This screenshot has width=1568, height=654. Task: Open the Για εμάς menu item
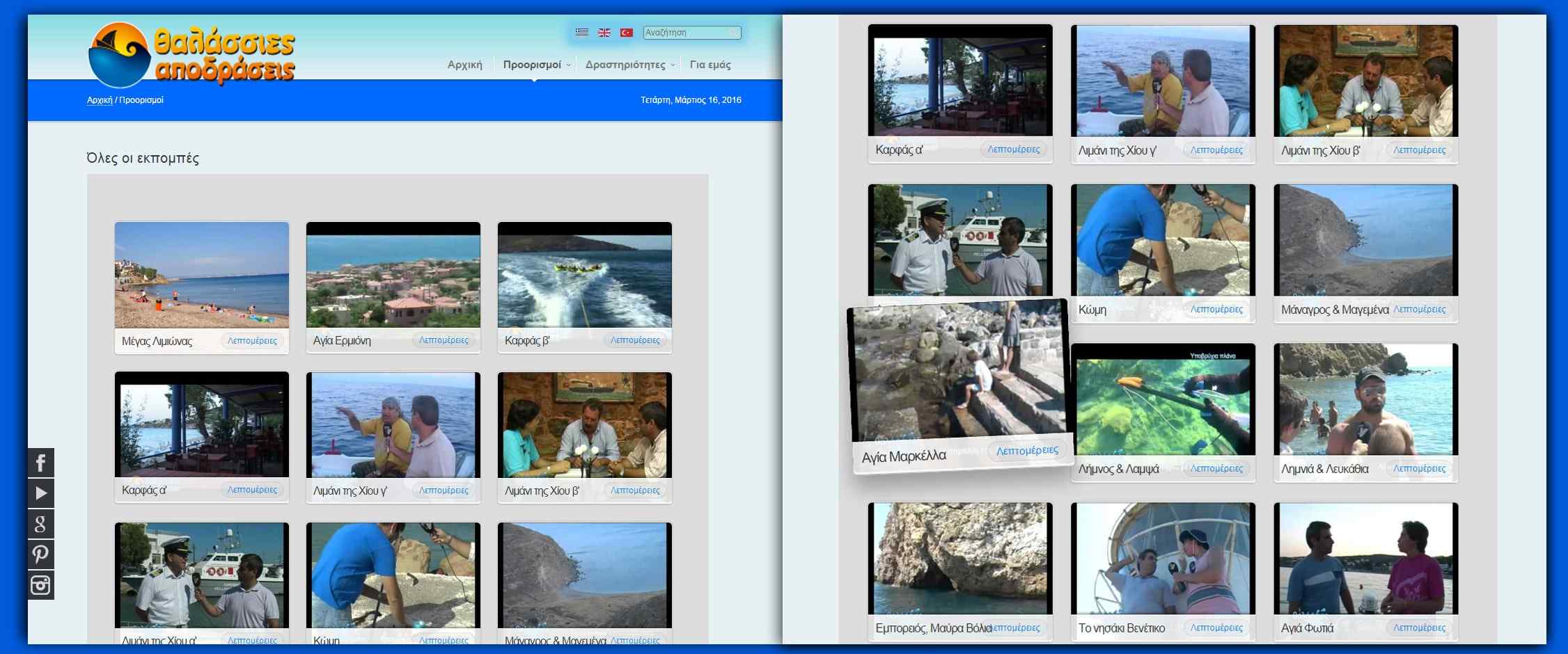click(x=709, y=65)
